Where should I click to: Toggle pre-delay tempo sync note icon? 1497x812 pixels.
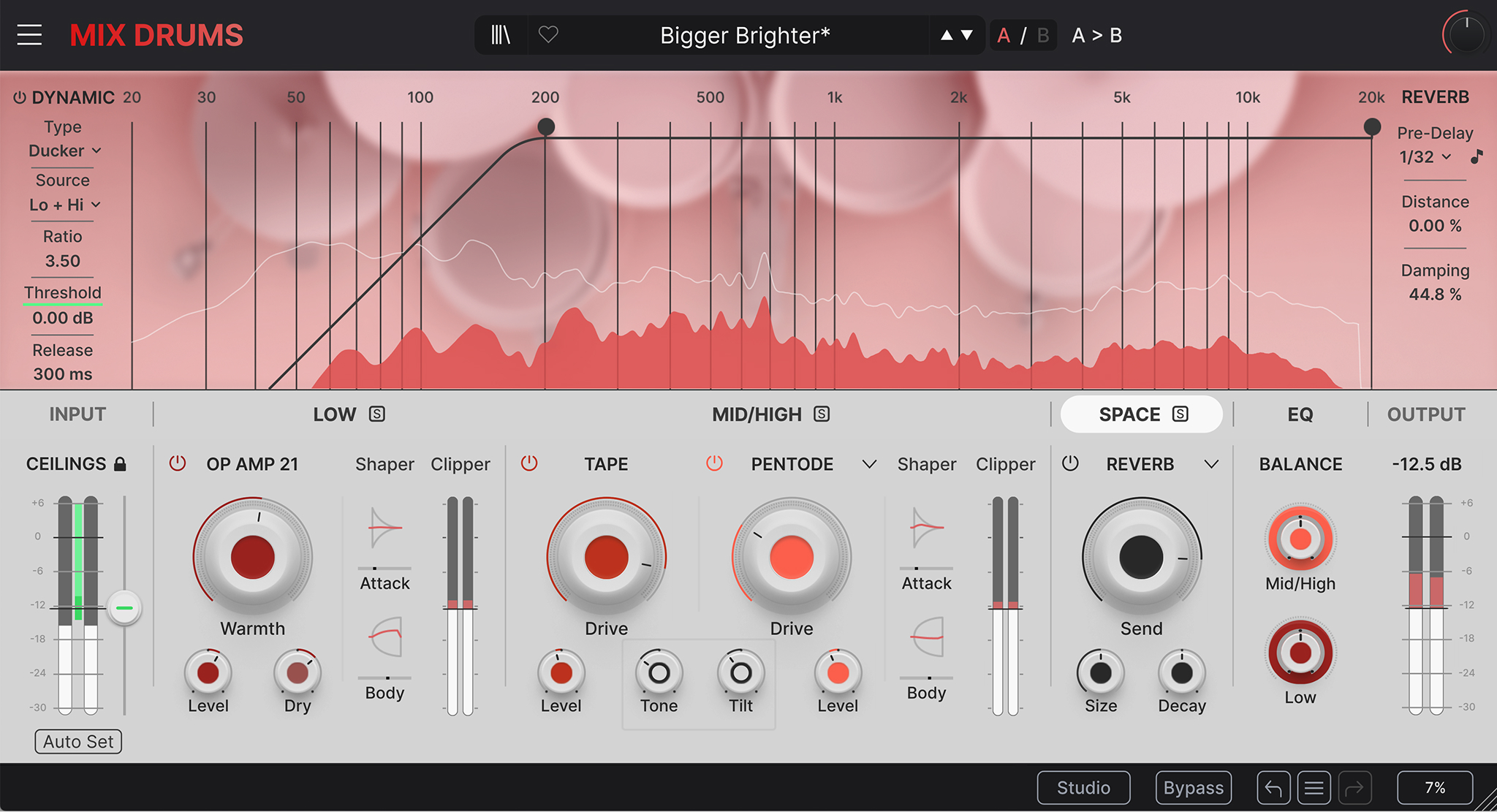click(1477, 156)
